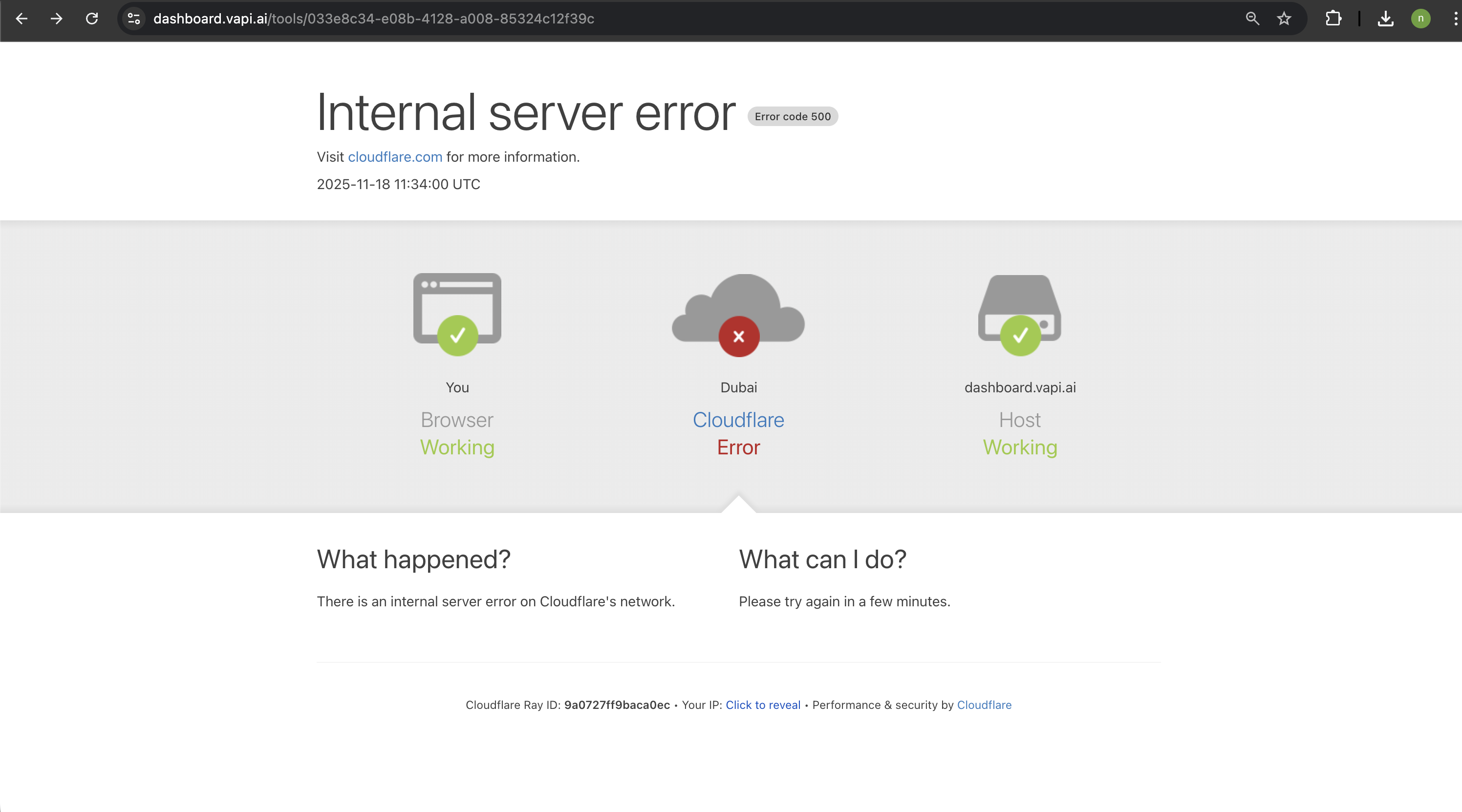This screenshot has width=1462, height=812.
Task: Open the Cloudflare link in the footer
Action: (984, 705)
